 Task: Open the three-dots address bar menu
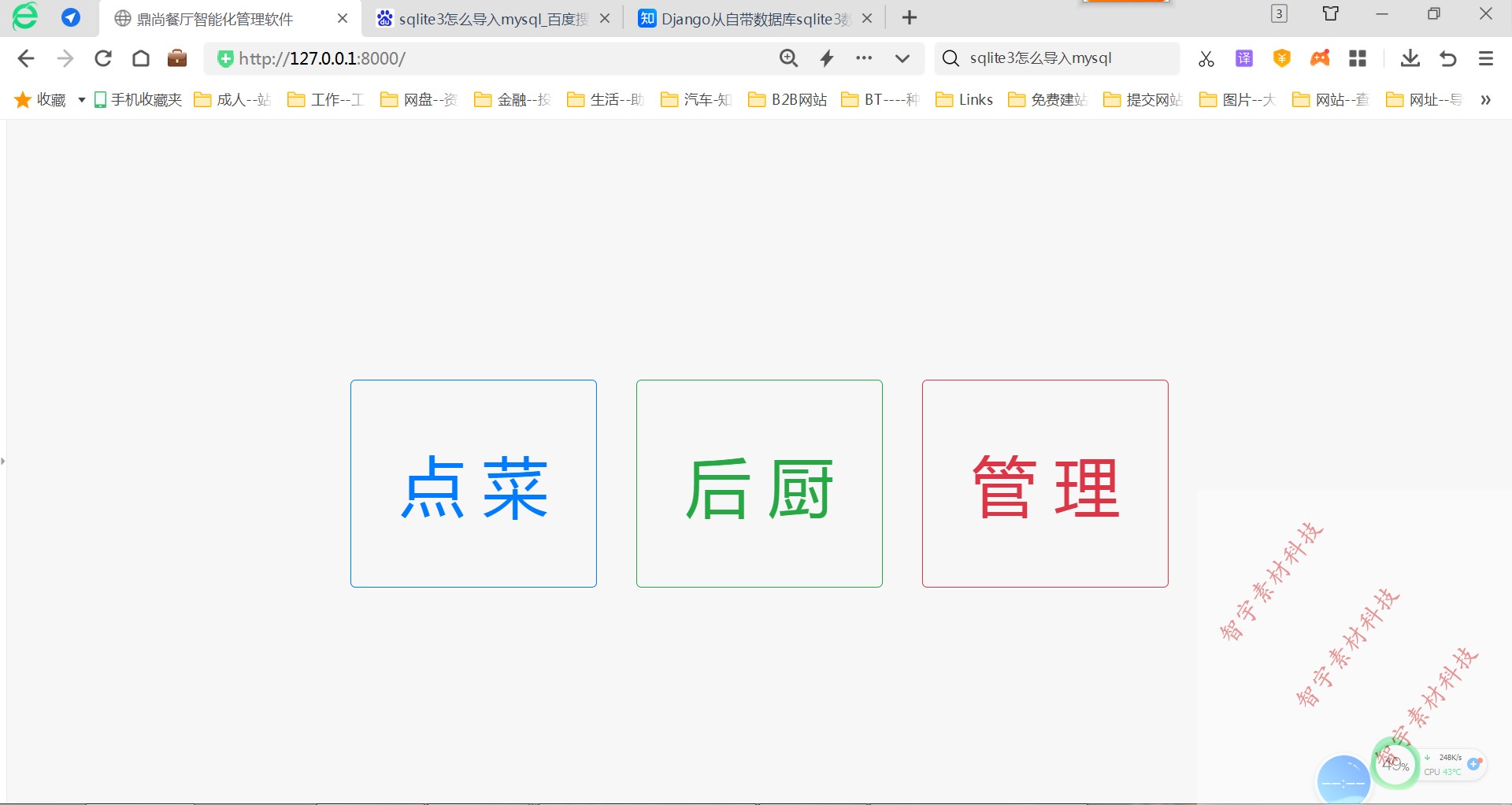pos(864,57)
